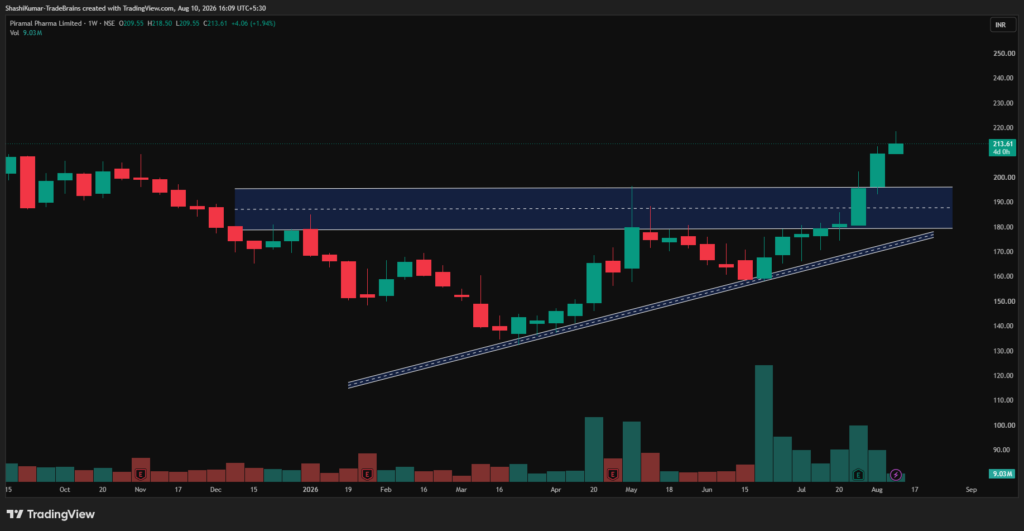
Task: Click the 250.00 price axis label
Action: point(1004,54)
